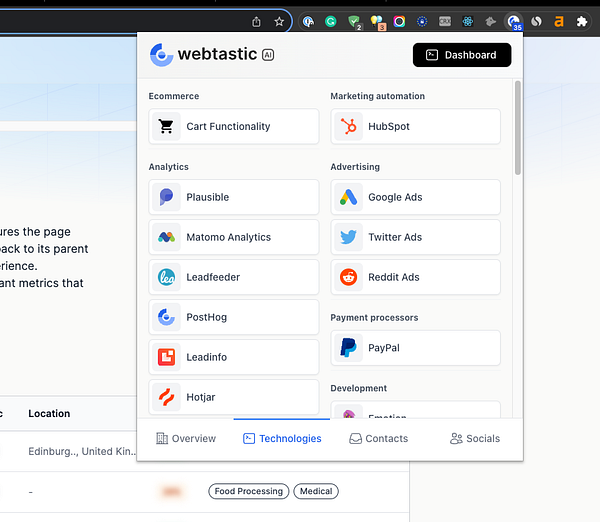
Task: Click the Leadfeeder logo icon
Action: tap(166, 277)
